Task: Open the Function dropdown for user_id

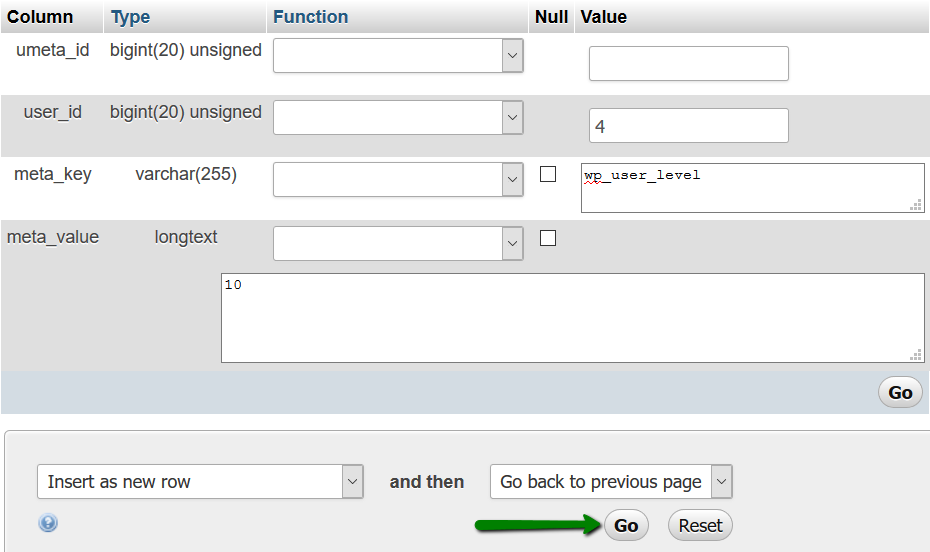Action: [398, 117]
